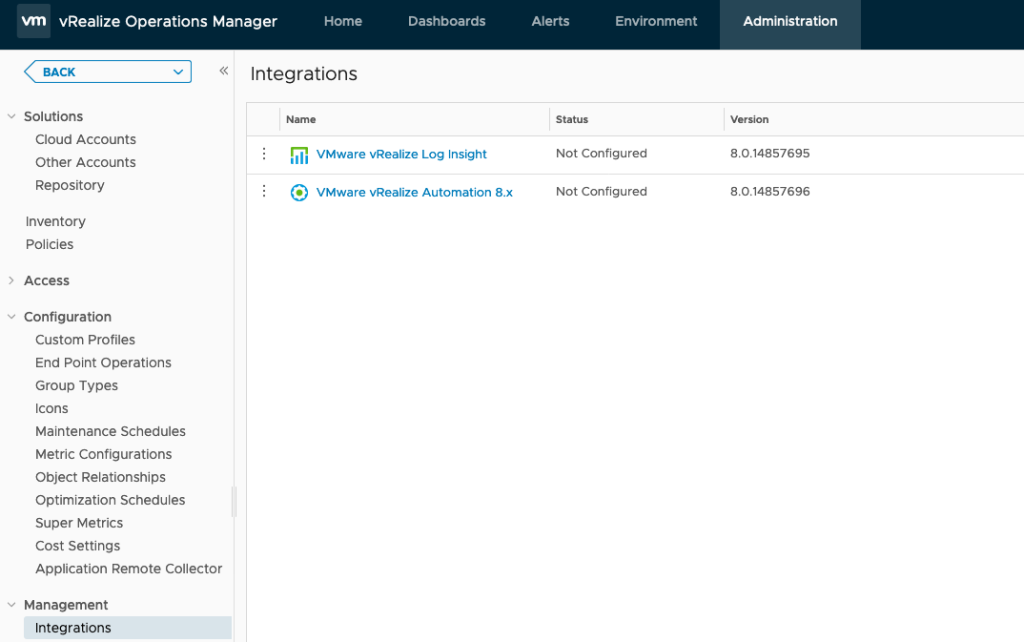Open the Alerts tab

click(x=551, y=21)
